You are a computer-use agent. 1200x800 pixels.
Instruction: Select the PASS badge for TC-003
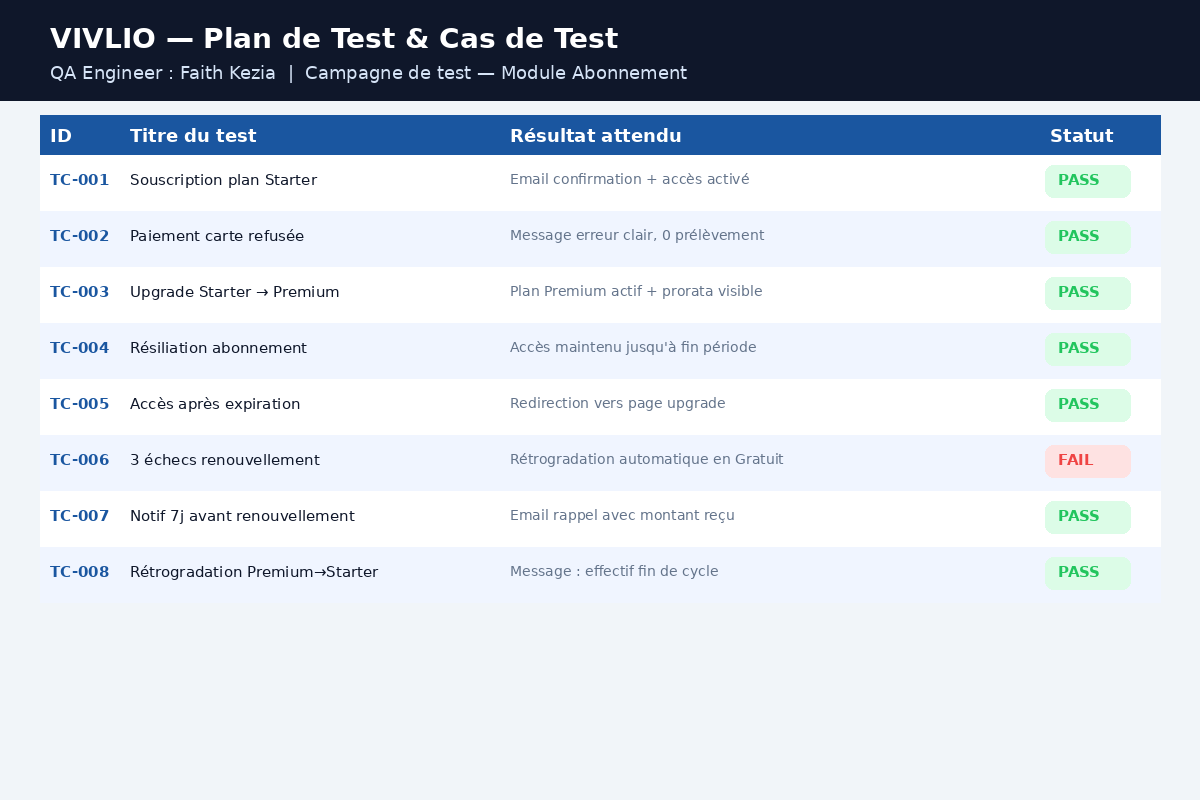pyautogui.click(x=1088, y=293)
